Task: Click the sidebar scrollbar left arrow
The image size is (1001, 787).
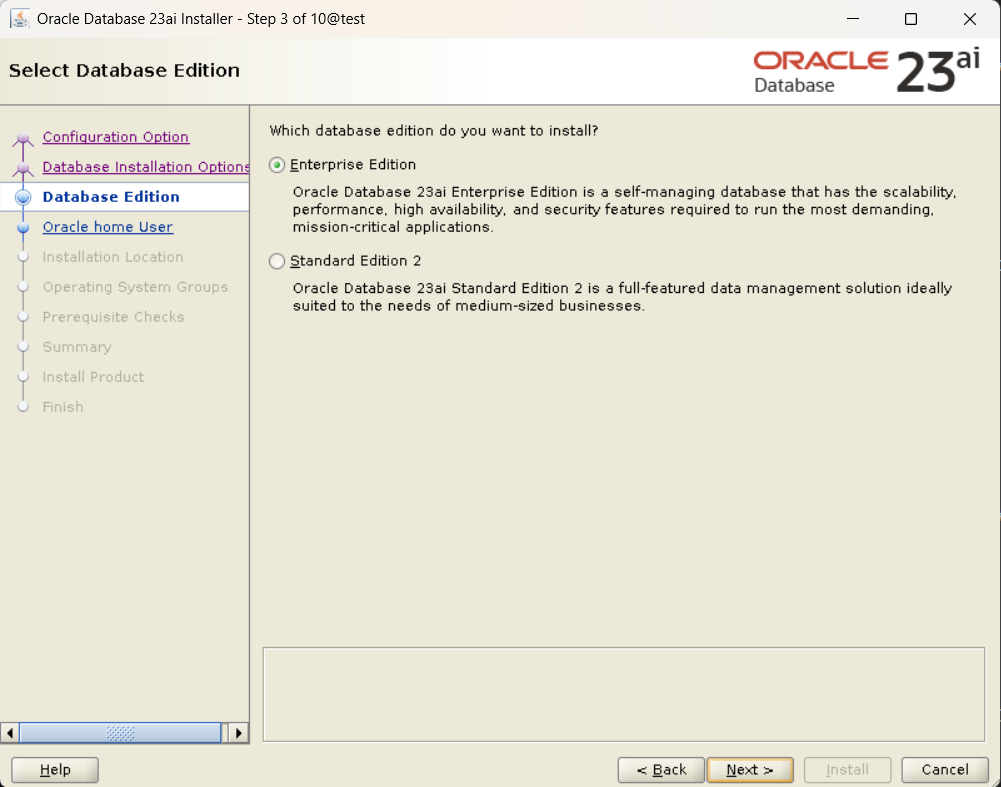Action: point(10,733)
